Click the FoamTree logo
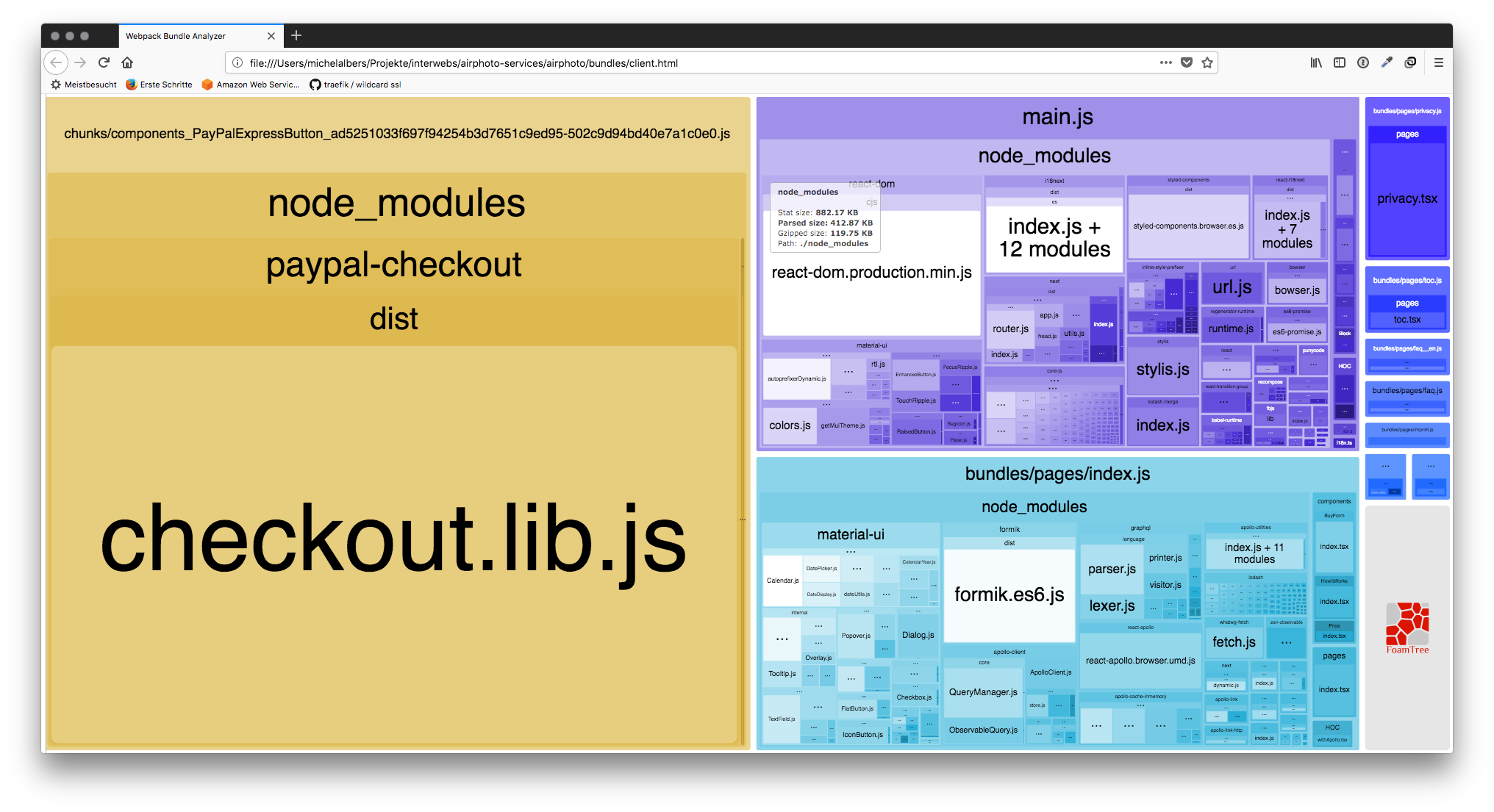This screenshot has height=812, width=1494. tap(1407, 628)
